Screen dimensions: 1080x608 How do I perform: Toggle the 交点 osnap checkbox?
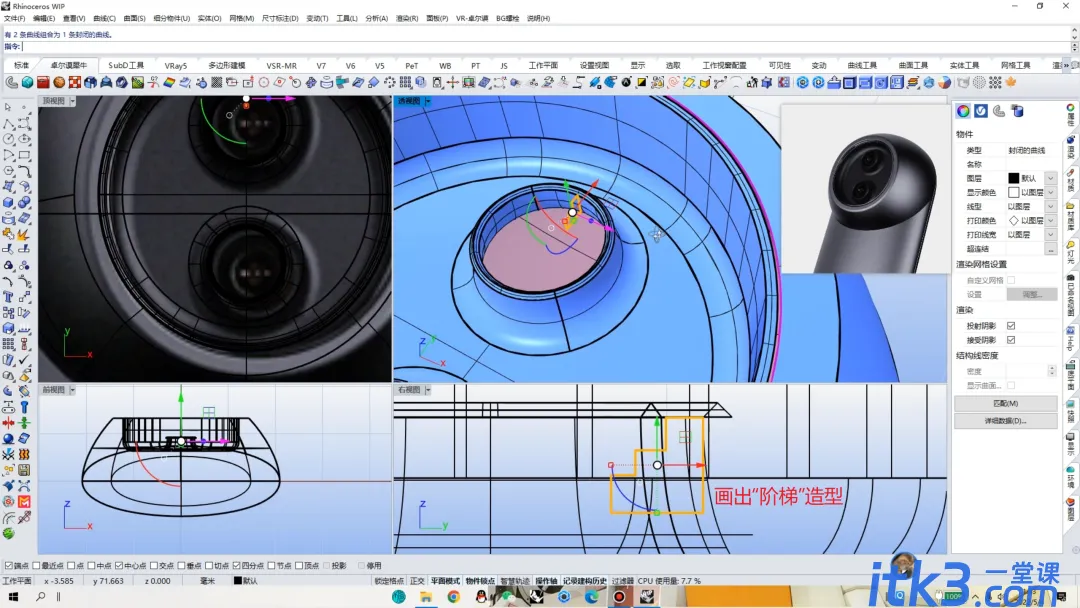point(154,566)
